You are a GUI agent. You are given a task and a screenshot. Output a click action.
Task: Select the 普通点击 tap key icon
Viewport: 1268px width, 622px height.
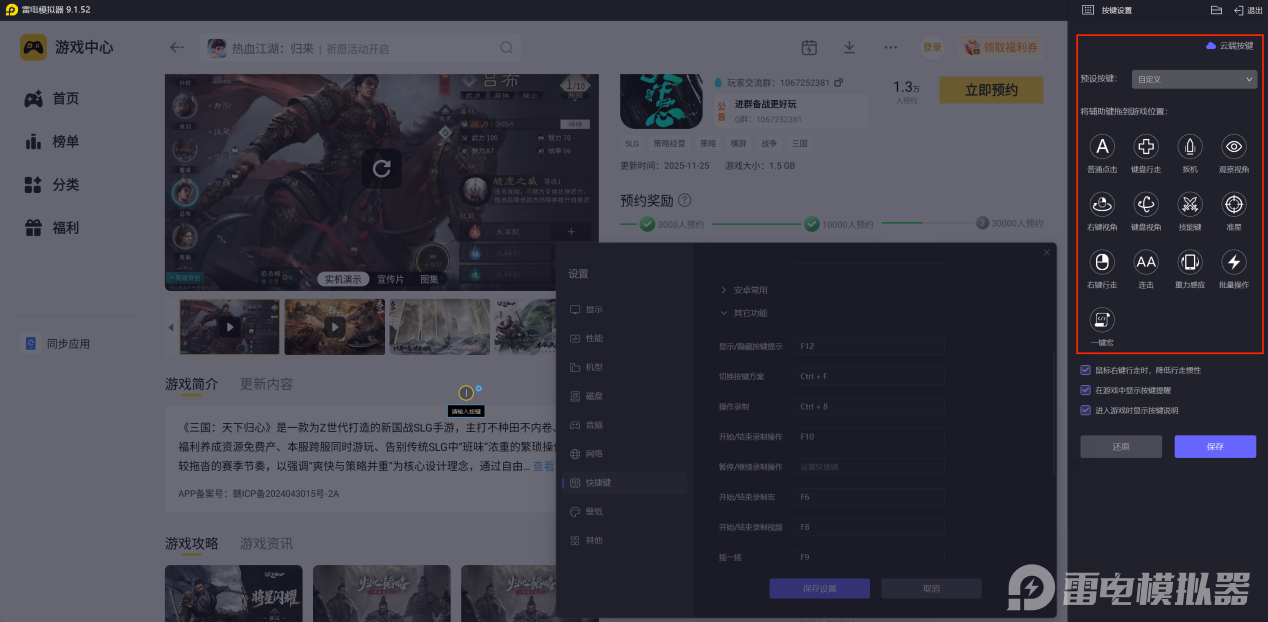pyautogui.click(x=1102, y=147)
